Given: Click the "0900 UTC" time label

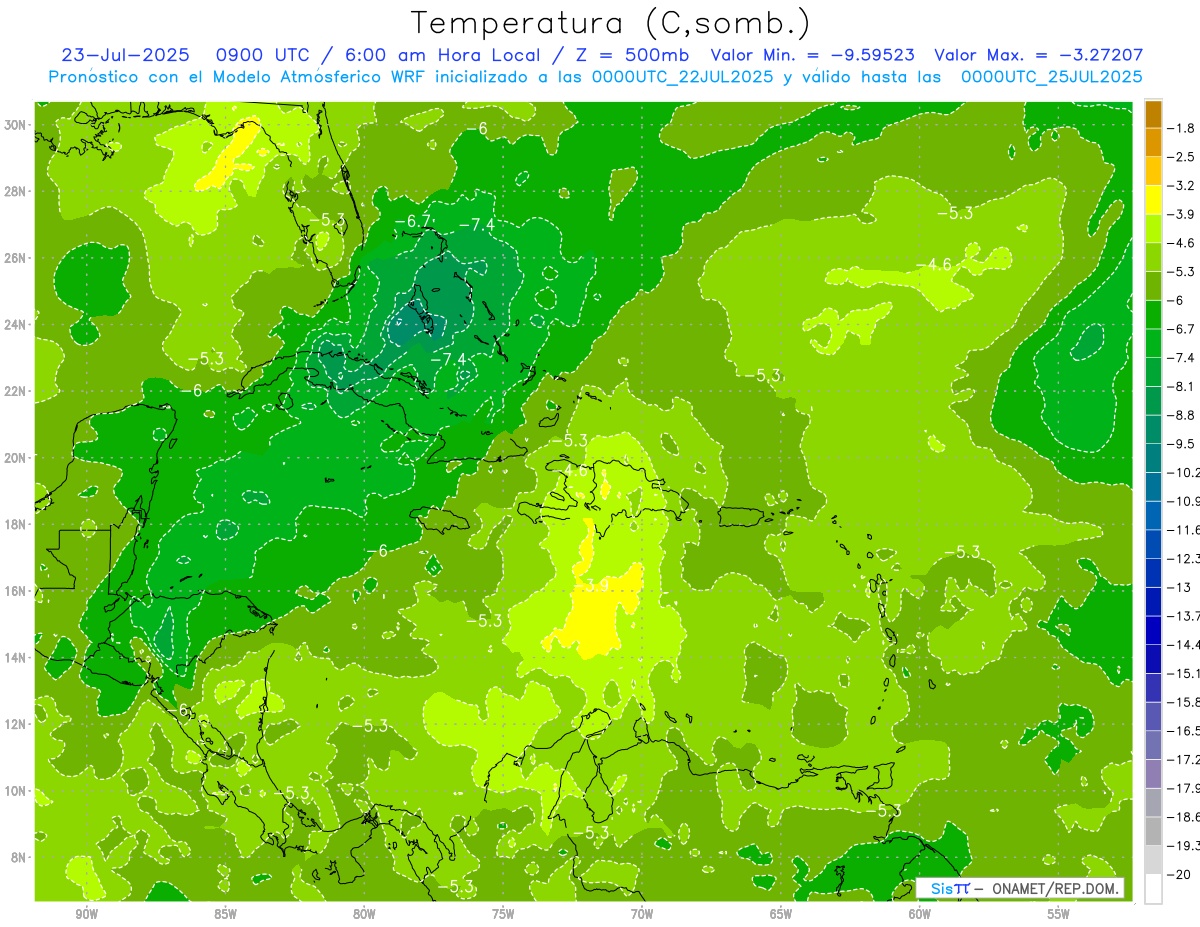Looking at the screenshot, I should pos(263,56).
